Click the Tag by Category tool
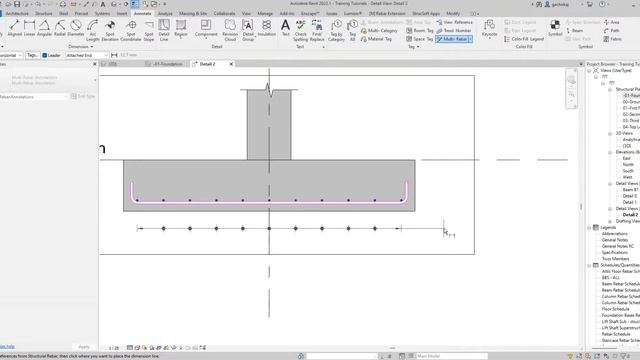640x360 pixels. click(x=336, y=31)
